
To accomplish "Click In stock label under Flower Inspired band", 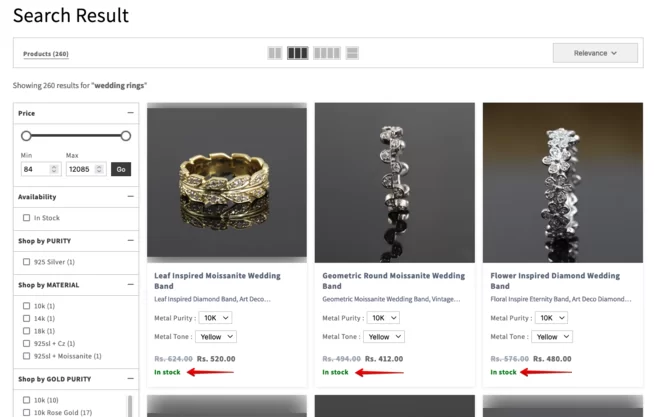I will coord(503,372).
